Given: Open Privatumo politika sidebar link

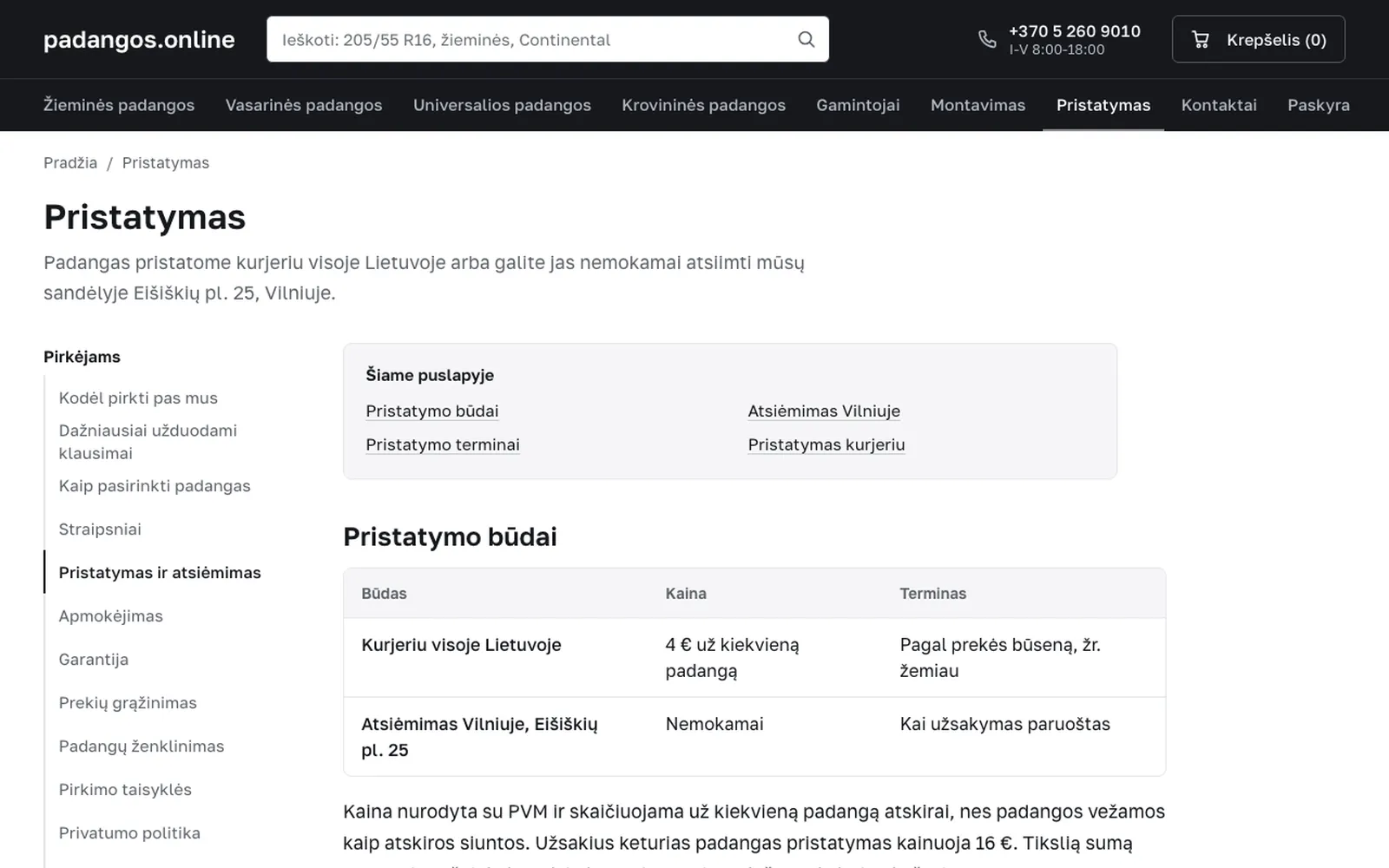Looking at the screenshot, I should [129, 833].
